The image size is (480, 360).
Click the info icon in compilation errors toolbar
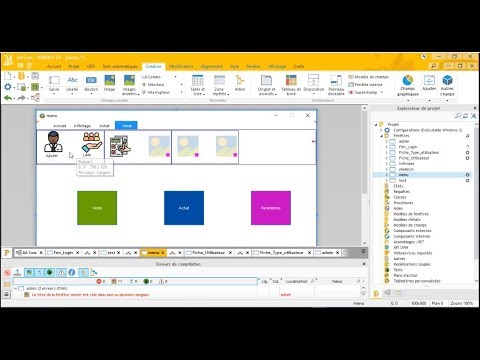click(x=72, y=272)
